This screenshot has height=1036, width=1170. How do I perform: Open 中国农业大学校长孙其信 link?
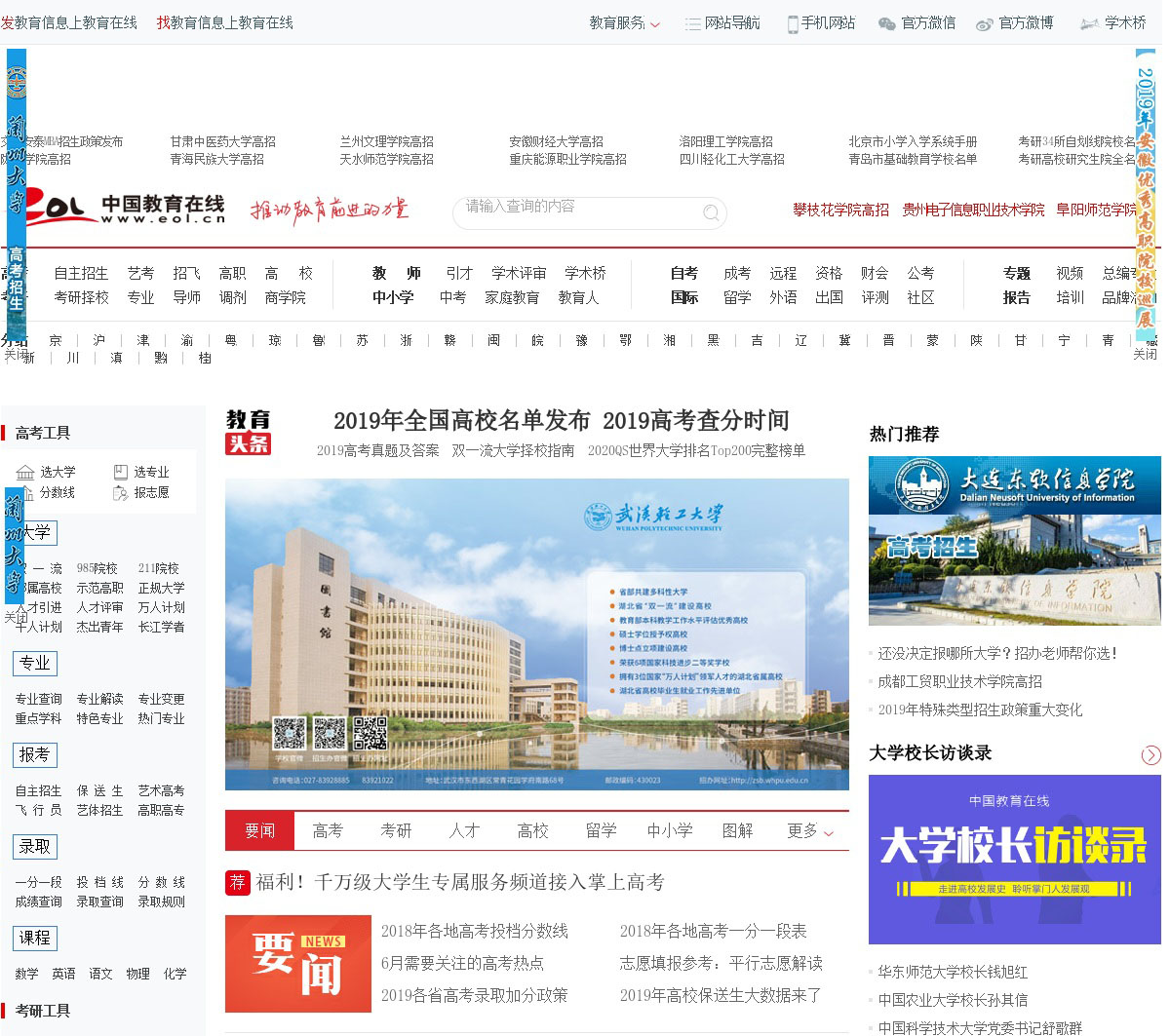(x=953, y=1001)
